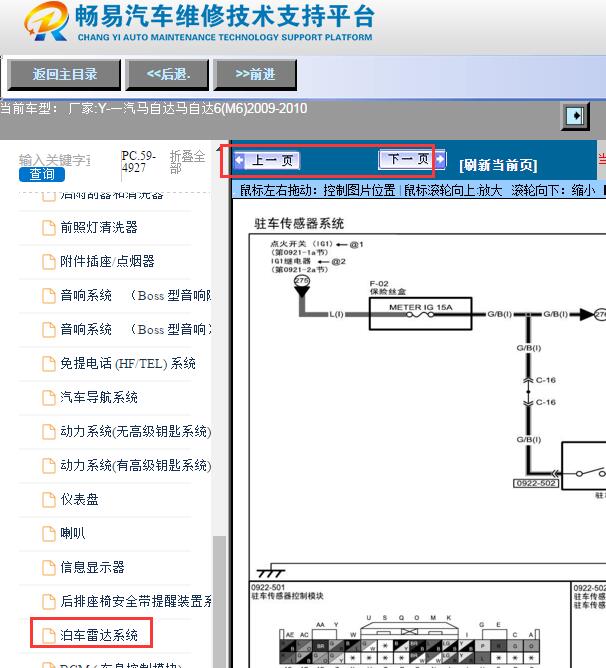Refresh page via 刷新当前页 link
The image size is (606, 668).
[498, 165]
